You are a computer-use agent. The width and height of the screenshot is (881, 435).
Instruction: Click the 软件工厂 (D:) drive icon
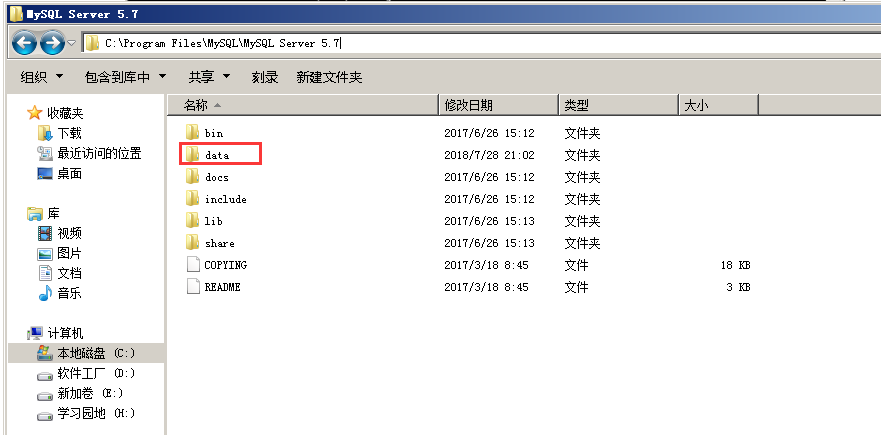[x=45, y=374]
